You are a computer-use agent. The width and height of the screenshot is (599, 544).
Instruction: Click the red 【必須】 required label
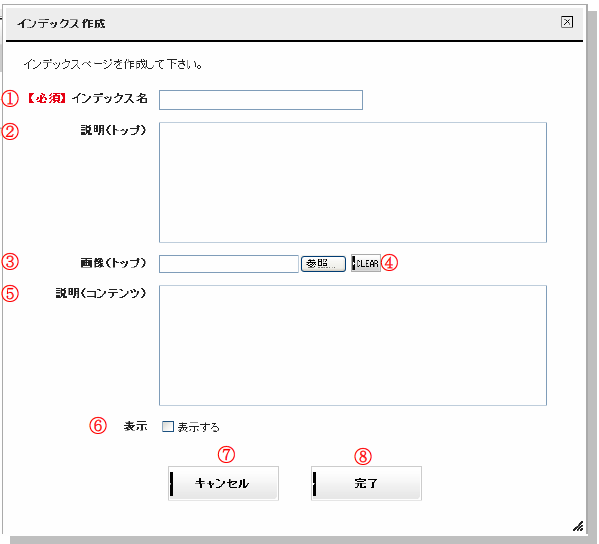tap(47, 99)
